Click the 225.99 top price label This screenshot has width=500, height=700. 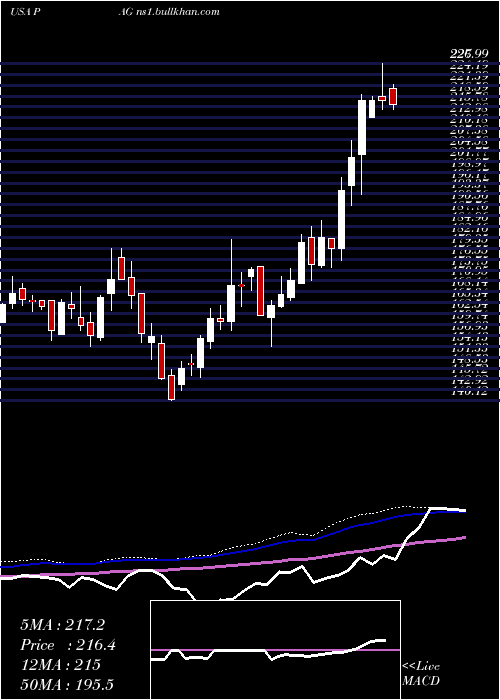tap(468, 54)
